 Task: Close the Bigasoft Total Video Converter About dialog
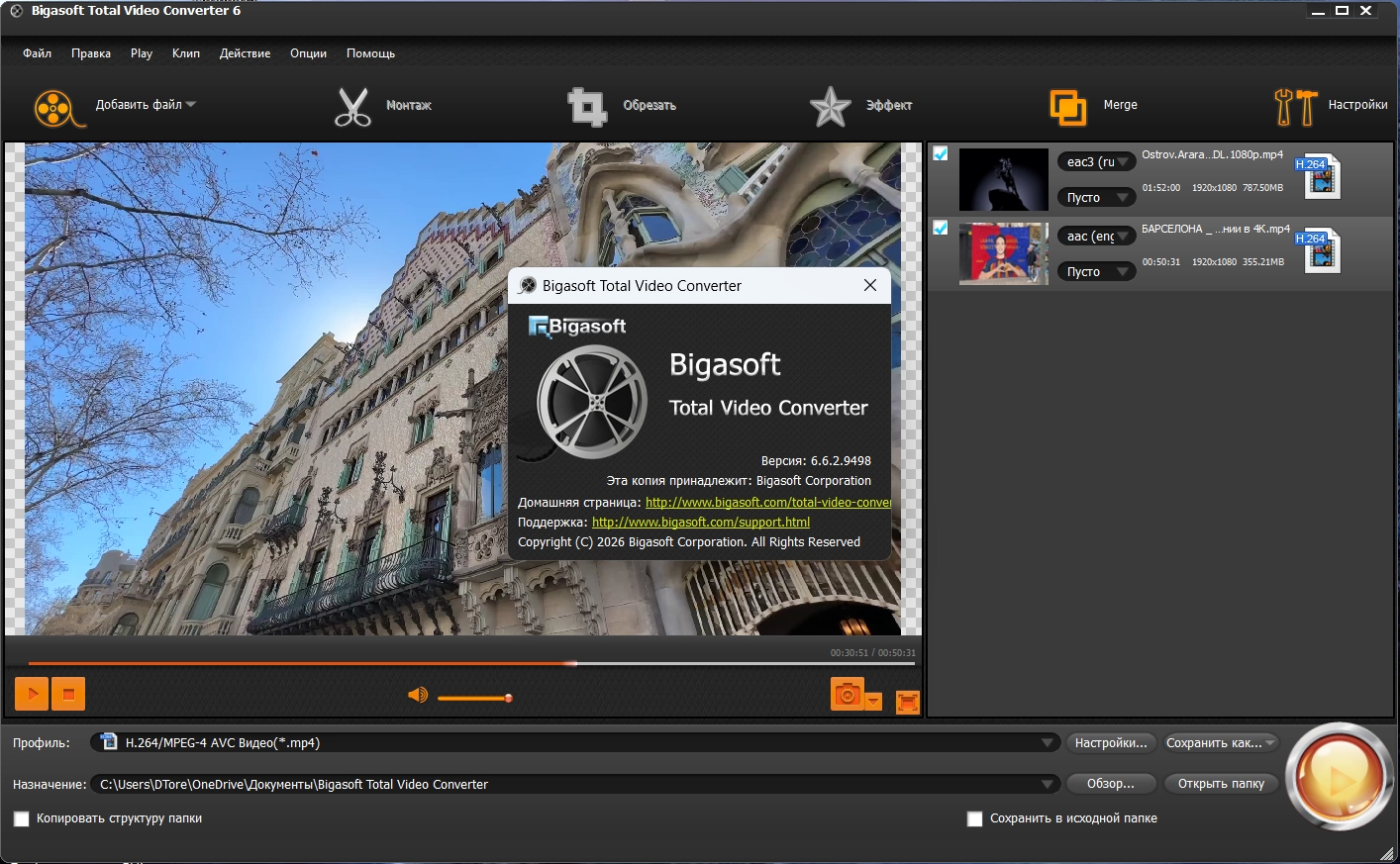870,285
